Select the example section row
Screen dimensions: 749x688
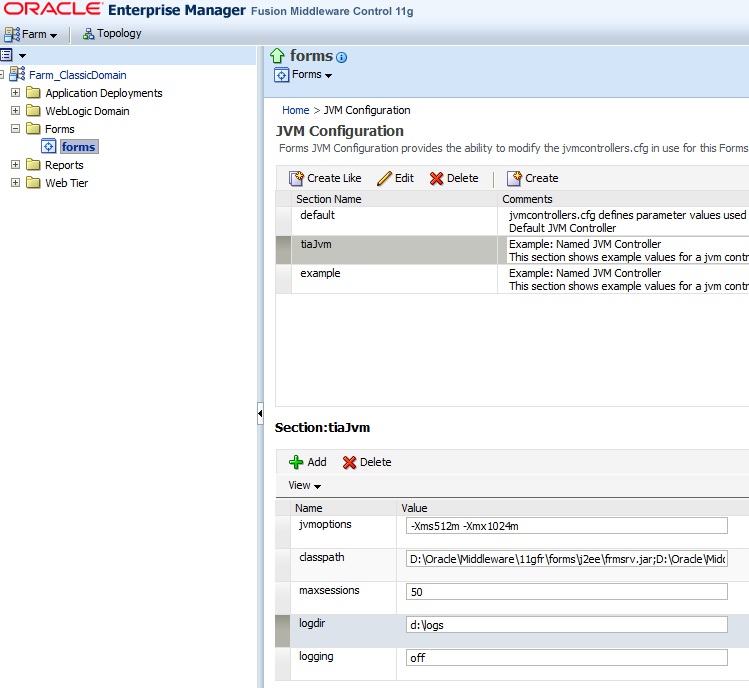point(512,279)
